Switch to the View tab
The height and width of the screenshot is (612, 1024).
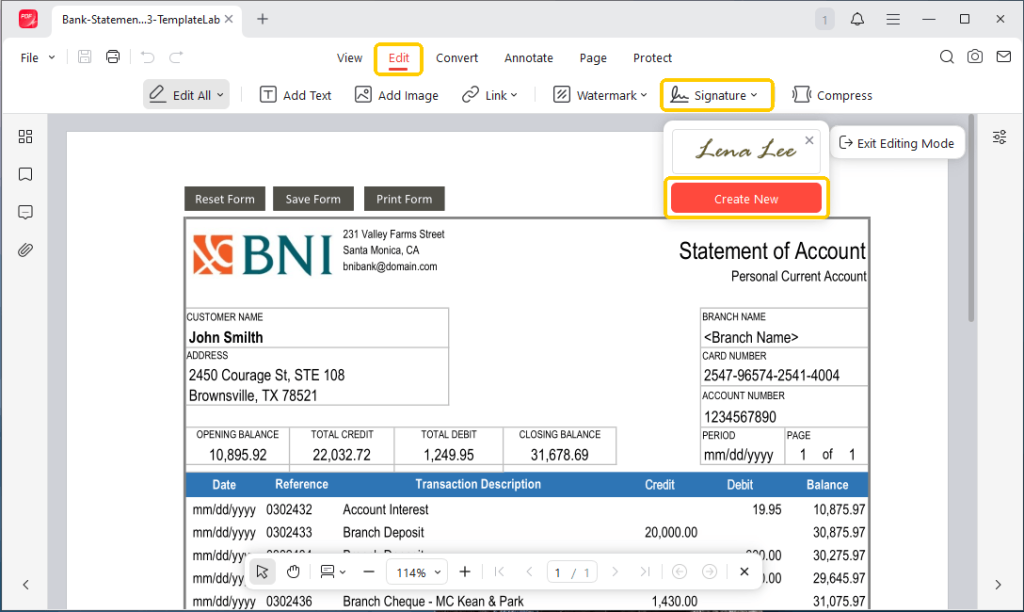pos(349,57)
